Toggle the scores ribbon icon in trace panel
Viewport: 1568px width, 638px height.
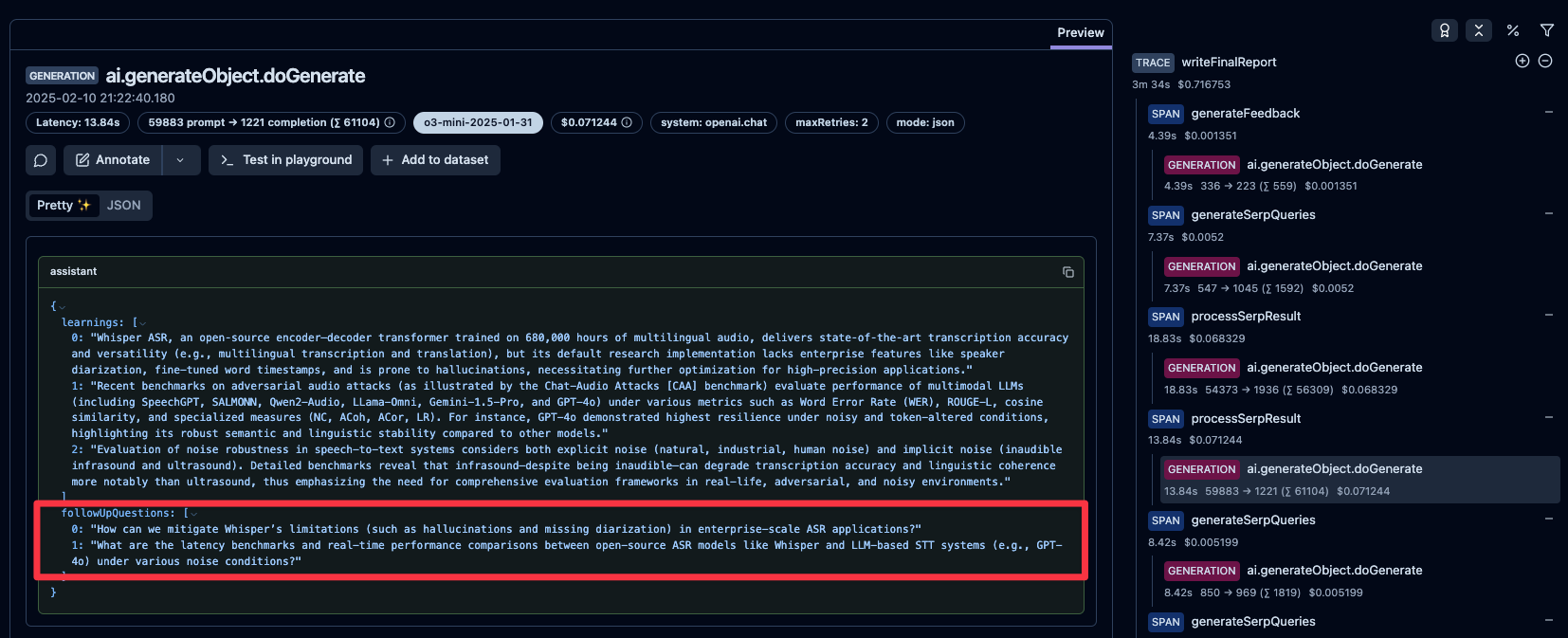(x=1444, y=30)
